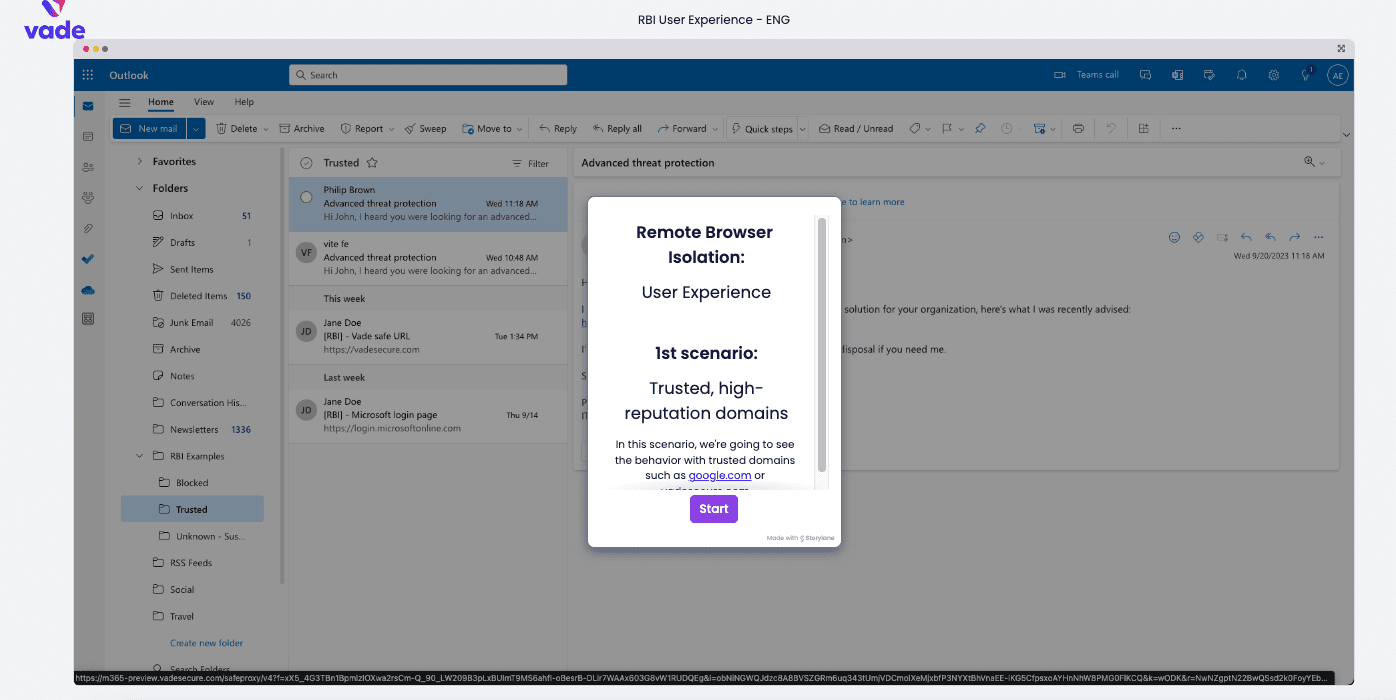Image resolution: width=1396 pixels, height=700 pixels.
Task: Open the More apps icon in rail
Action: 88,319
